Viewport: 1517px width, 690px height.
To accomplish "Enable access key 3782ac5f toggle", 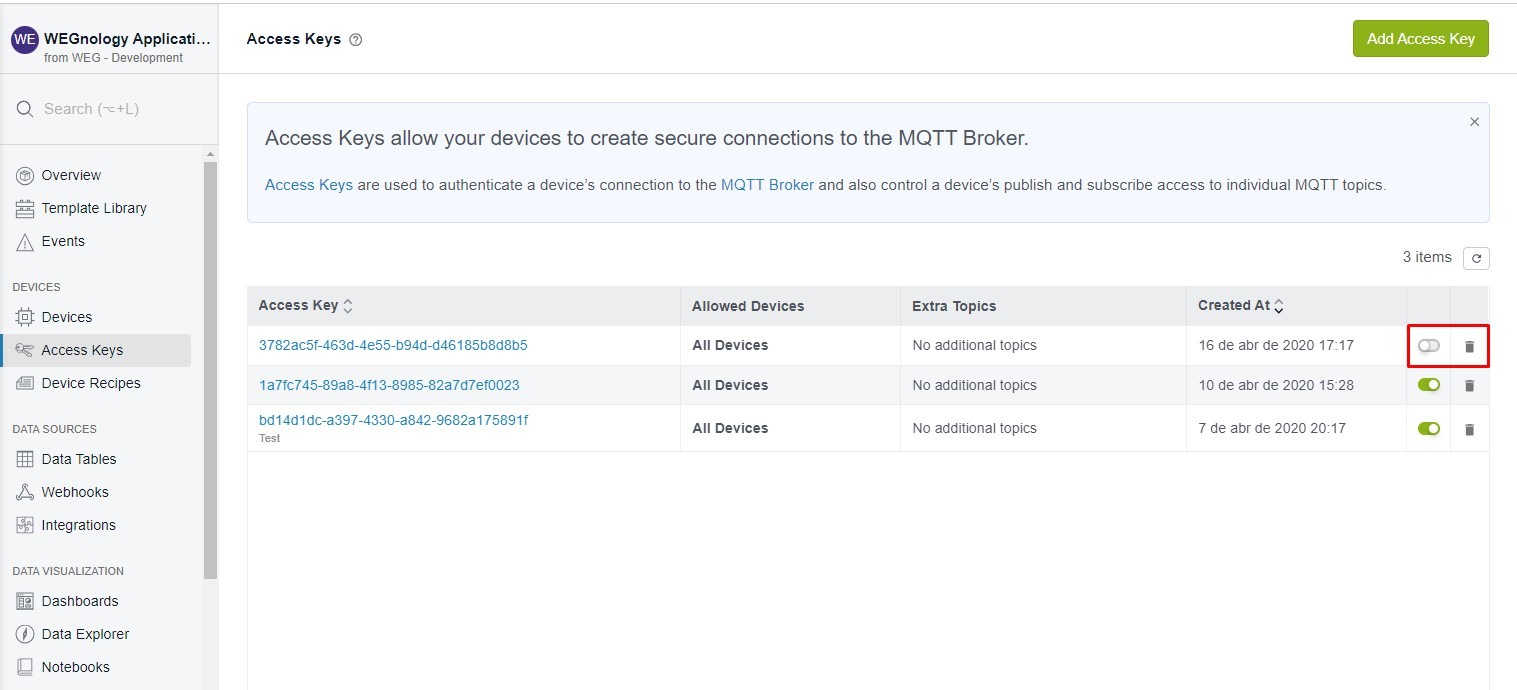I will [1429, 345].
